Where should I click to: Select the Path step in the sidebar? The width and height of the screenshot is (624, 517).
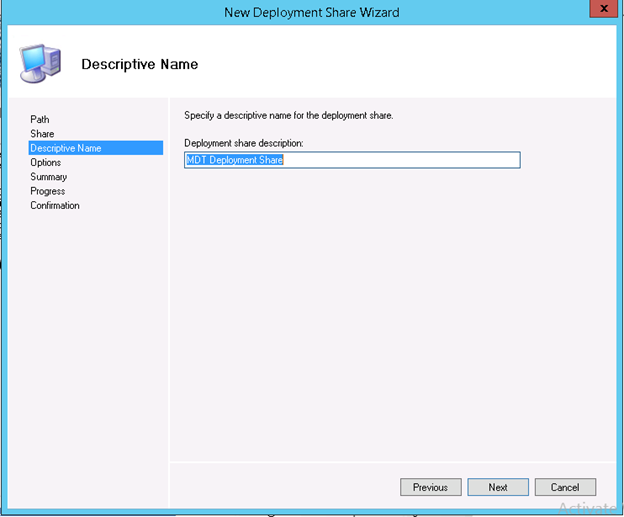click(40, 119)
